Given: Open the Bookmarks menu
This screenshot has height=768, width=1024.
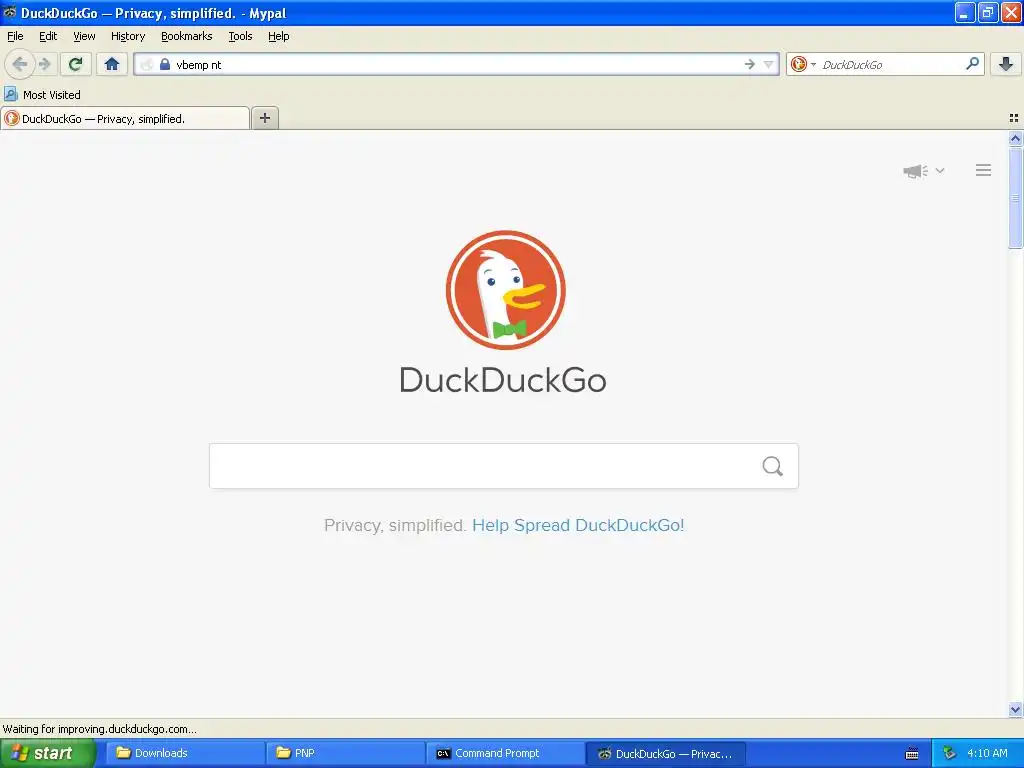Looking at the screenshot, I should tap(187, 36).
